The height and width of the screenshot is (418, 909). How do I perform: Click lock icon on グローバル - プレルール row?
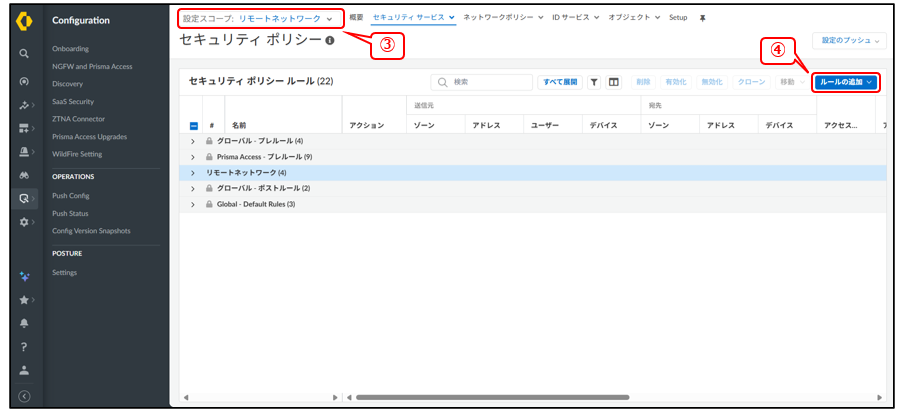[x=210, y=141]
